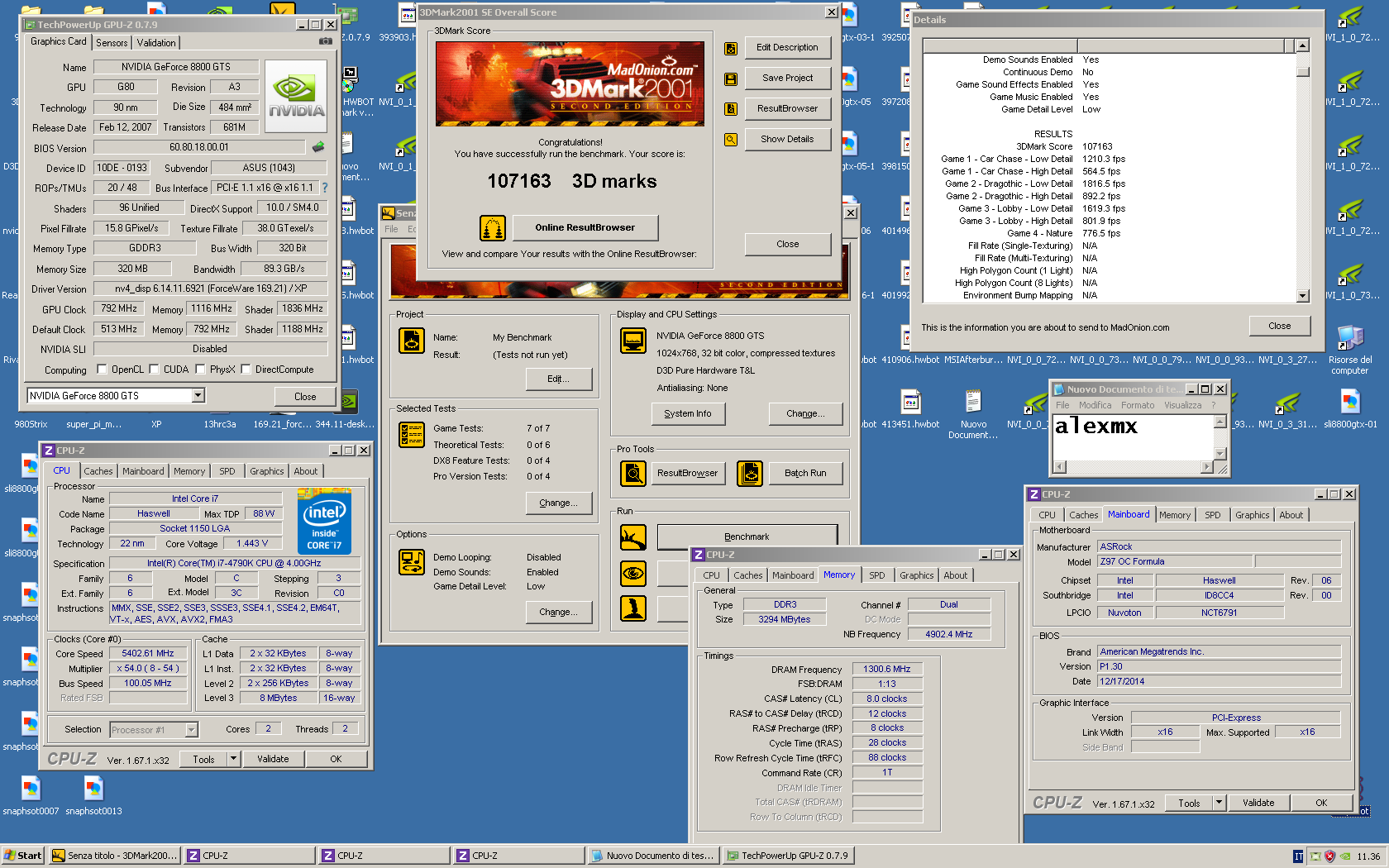
Task: Open the Risorse del computer desktop icon
Action: 1350,349
